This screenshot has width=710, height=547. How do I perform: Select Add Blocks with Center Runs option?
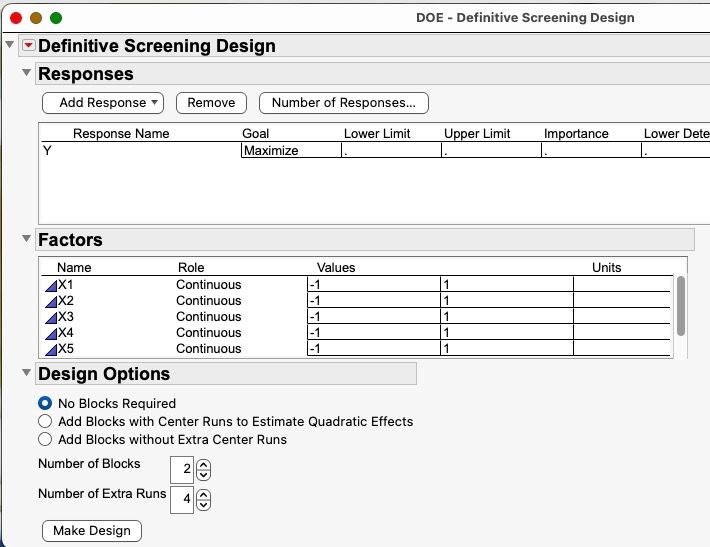pos(45,422)
